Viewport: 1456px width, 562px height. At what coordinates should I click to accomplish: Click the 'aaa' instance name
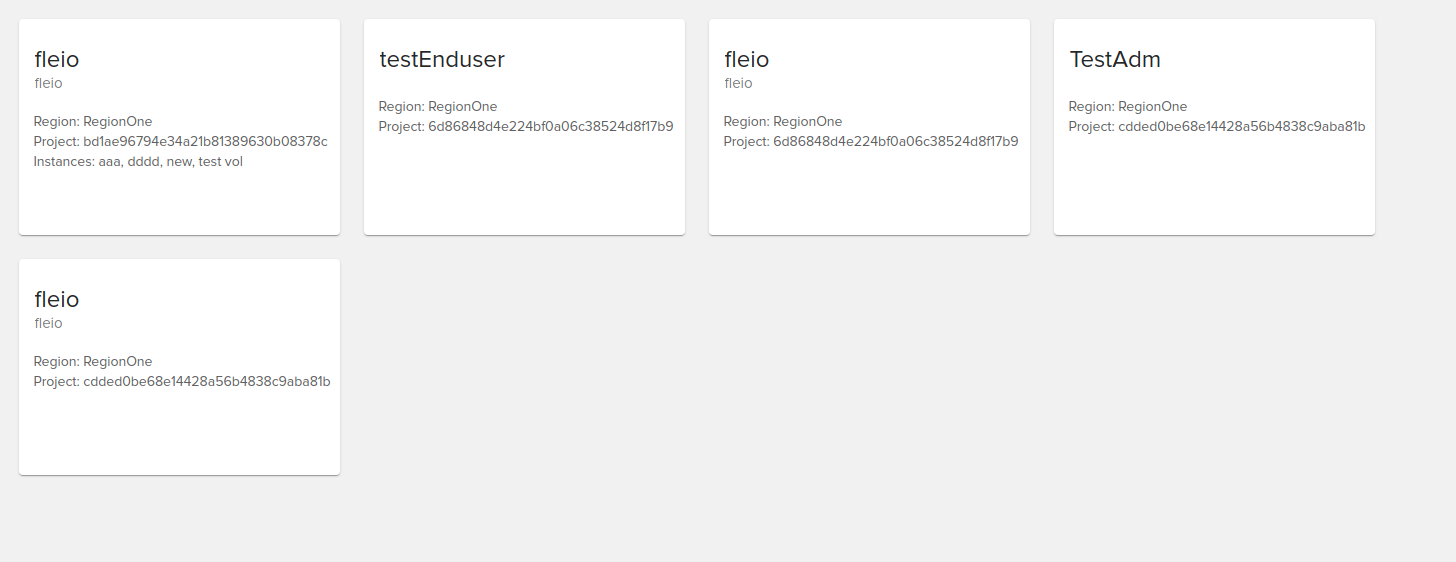click(110, 161)
